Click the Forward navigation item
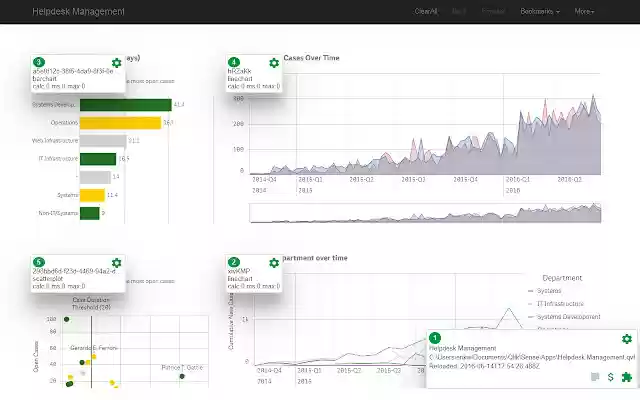 point(492,11)
